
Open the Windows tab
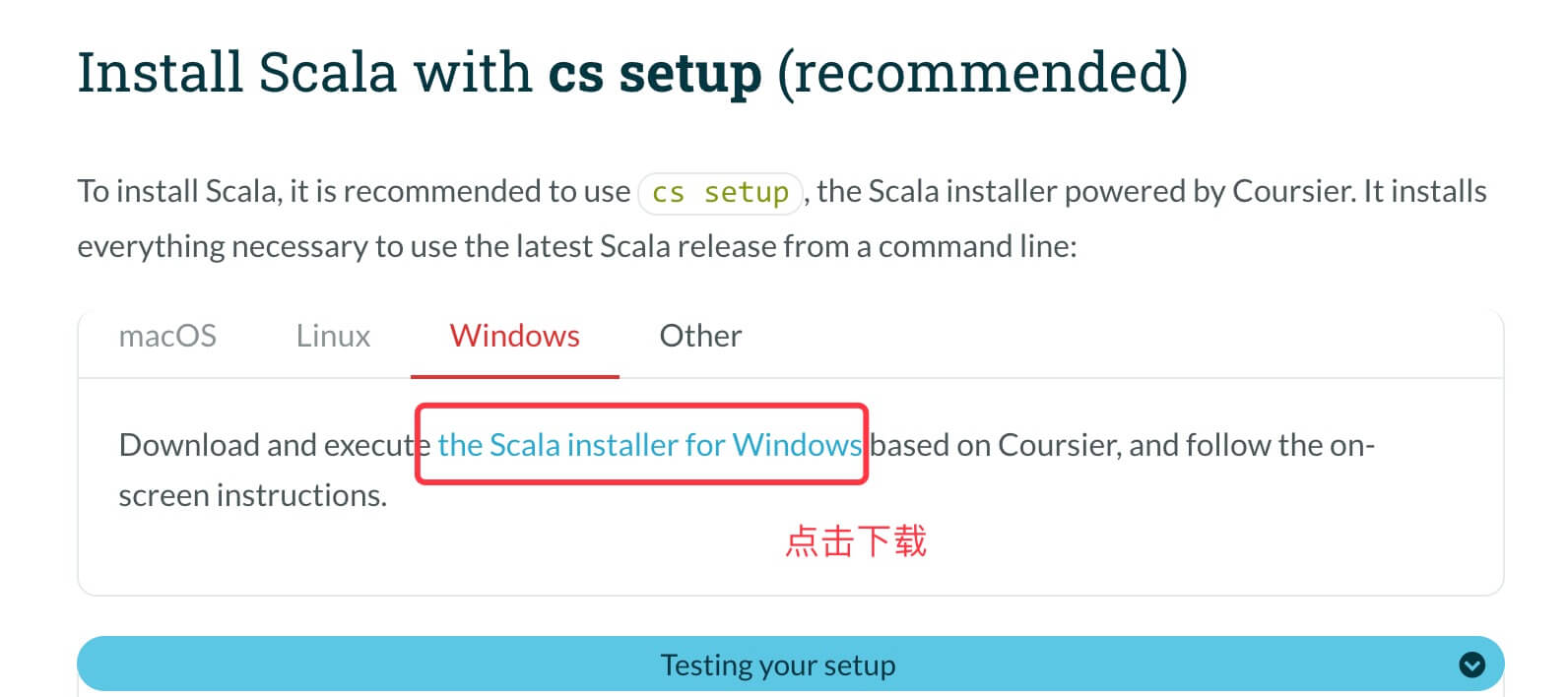pyautogui.click(x=514, y=337)
